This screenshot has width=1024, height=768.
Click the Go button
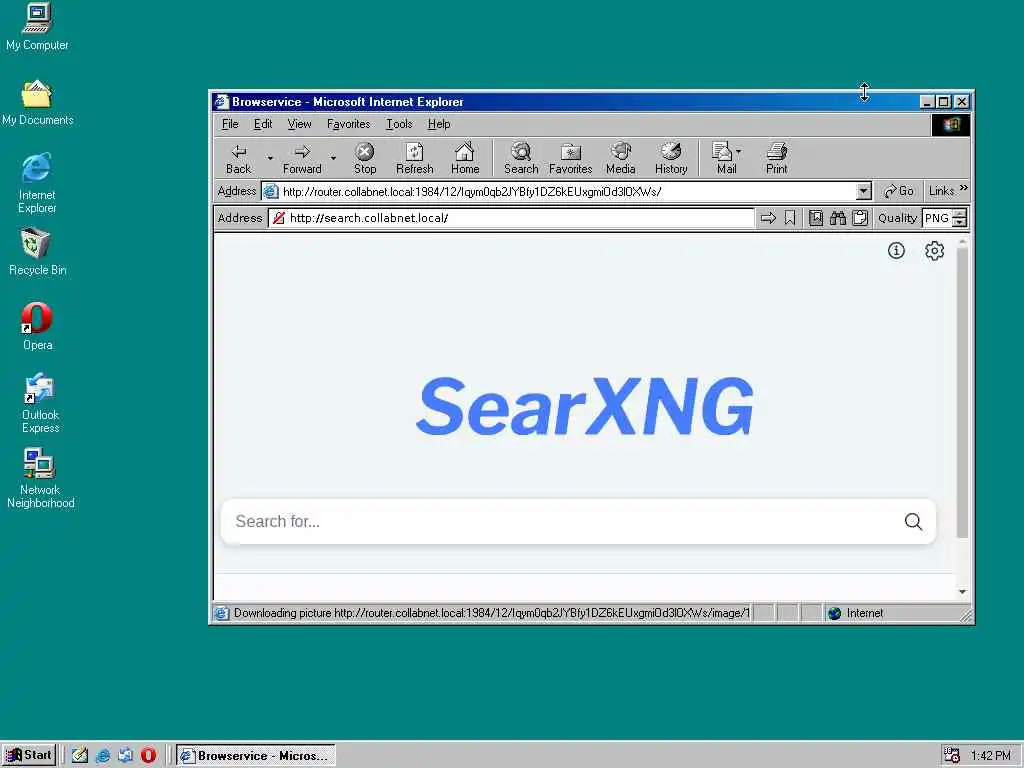click(x=899, y=191)
